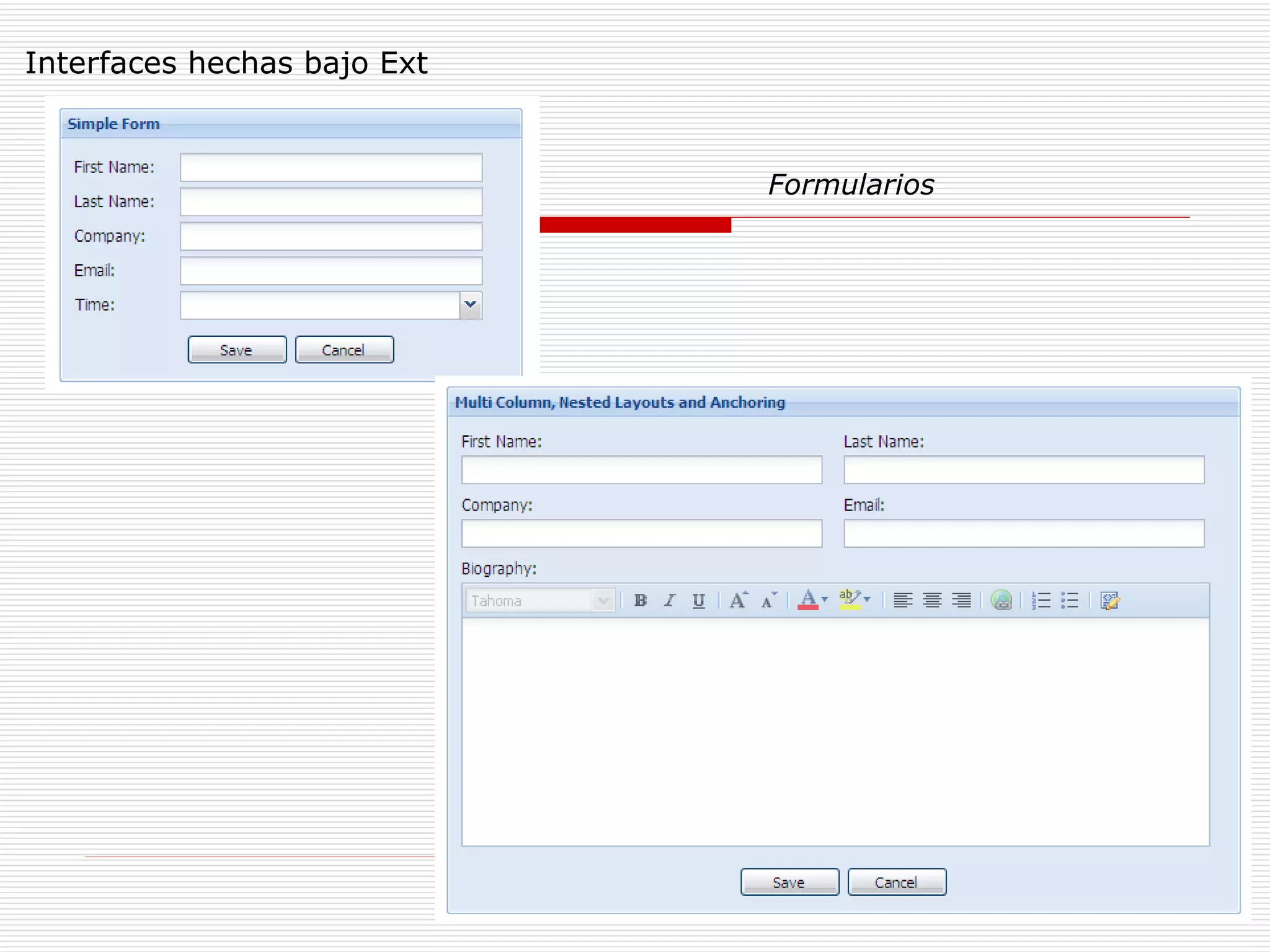1270x952 pixels.
Task: Start a bulleted list
Action: [1070, 601]
